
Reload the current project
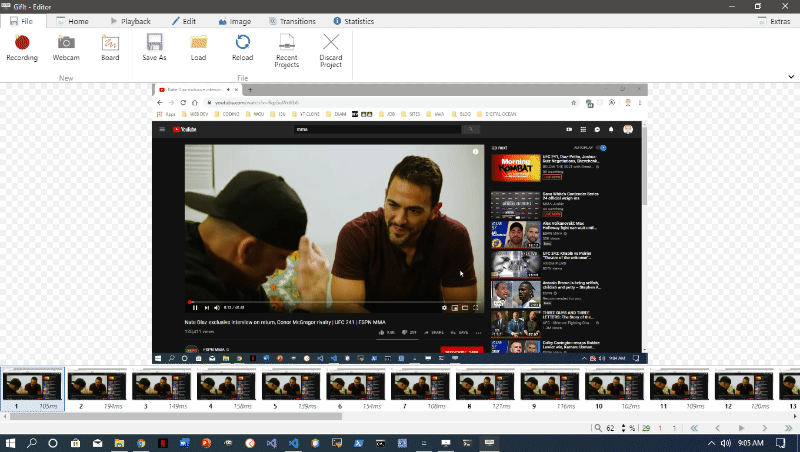coord(242,48)
